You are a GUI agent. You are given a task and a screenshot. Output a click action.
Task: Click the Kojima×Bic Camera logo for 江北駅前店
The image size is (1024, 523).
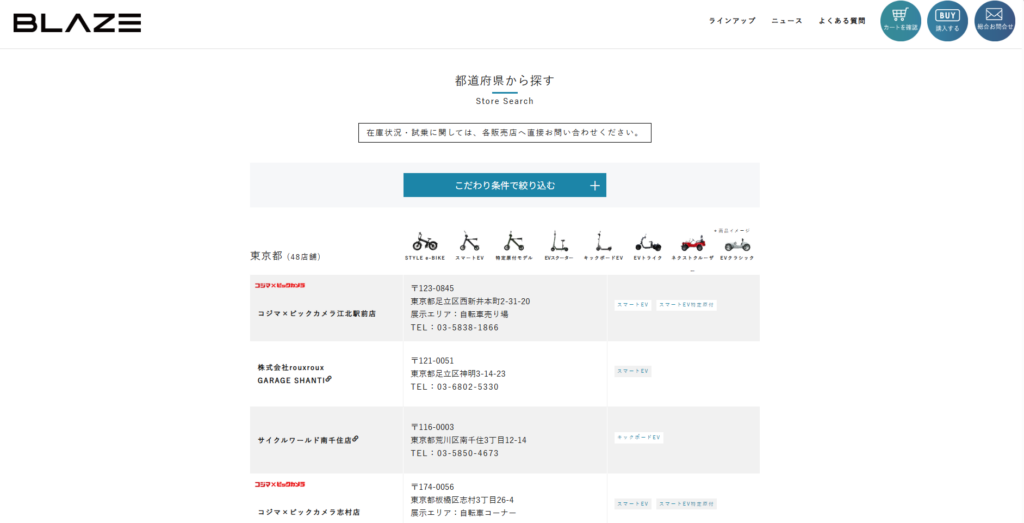click(x=280, y=285)
